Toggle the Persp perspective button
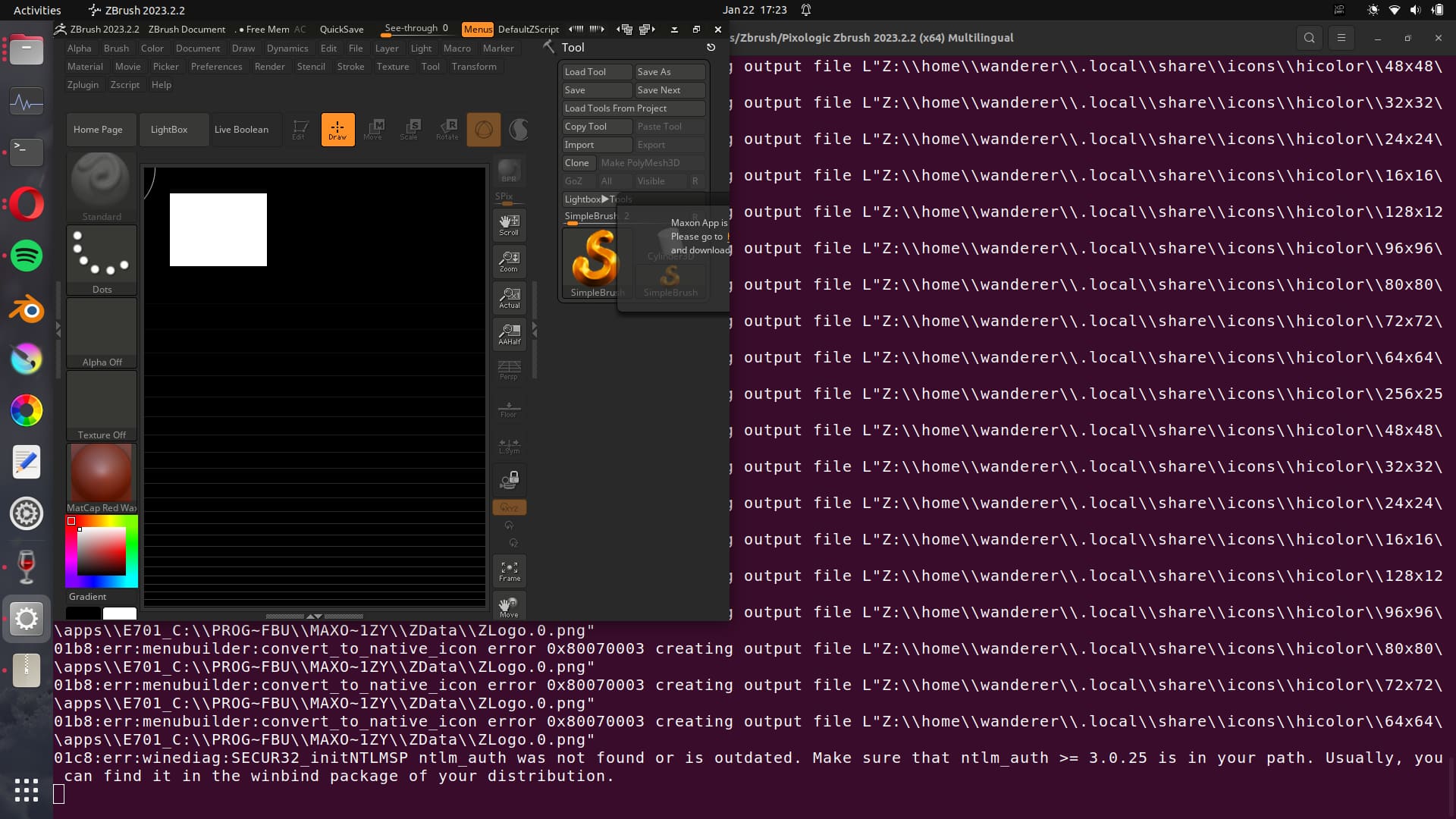 [509, 370]
